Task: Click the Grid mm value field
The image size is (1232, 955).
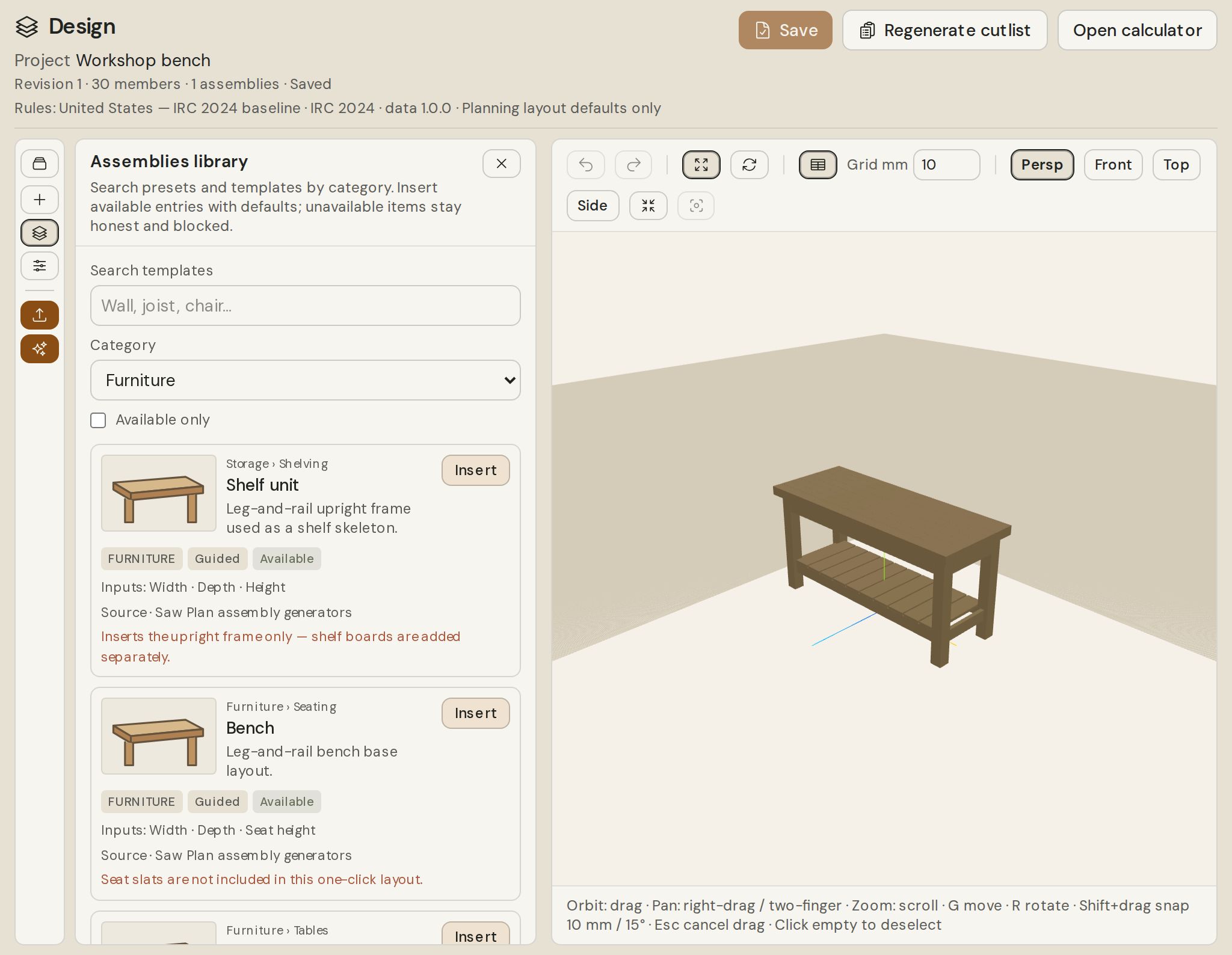Action: point(947,165)
